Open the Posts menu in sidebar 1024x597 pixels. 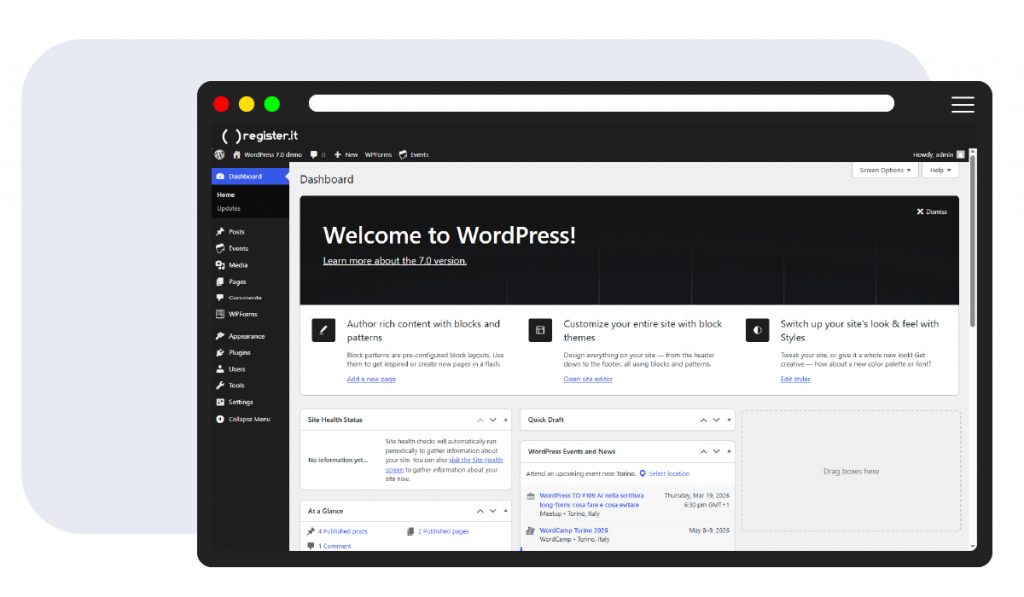236,232
